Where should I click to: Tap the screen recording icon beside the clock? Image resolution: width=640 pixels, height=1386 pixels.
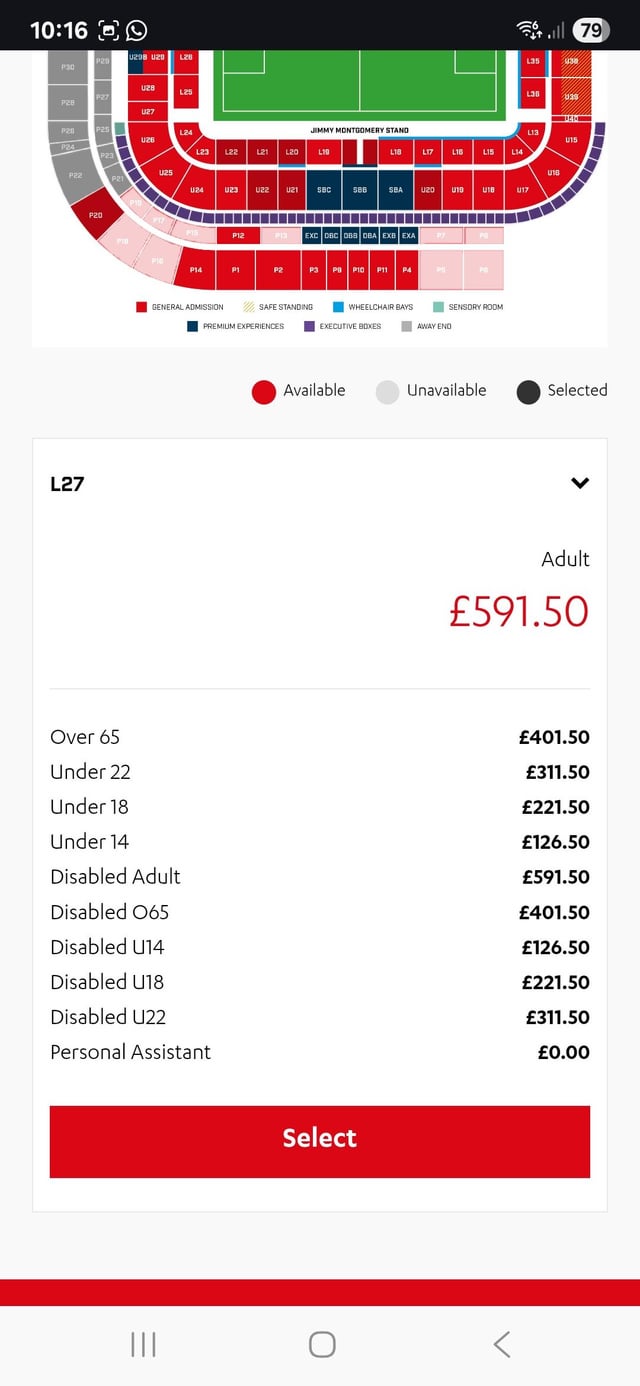click(x=107, y=30)
